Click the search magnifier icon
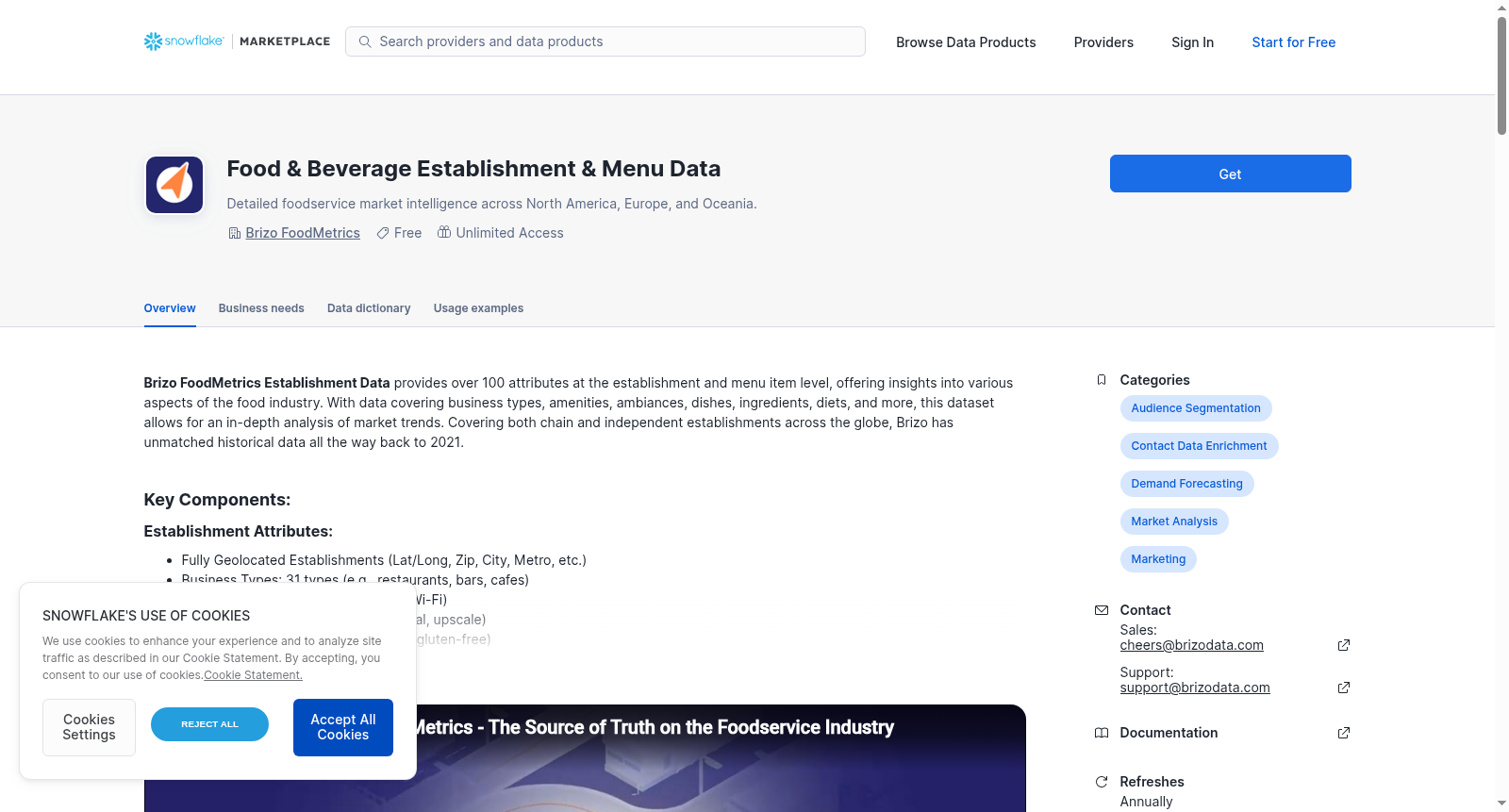 coord(365,41)
